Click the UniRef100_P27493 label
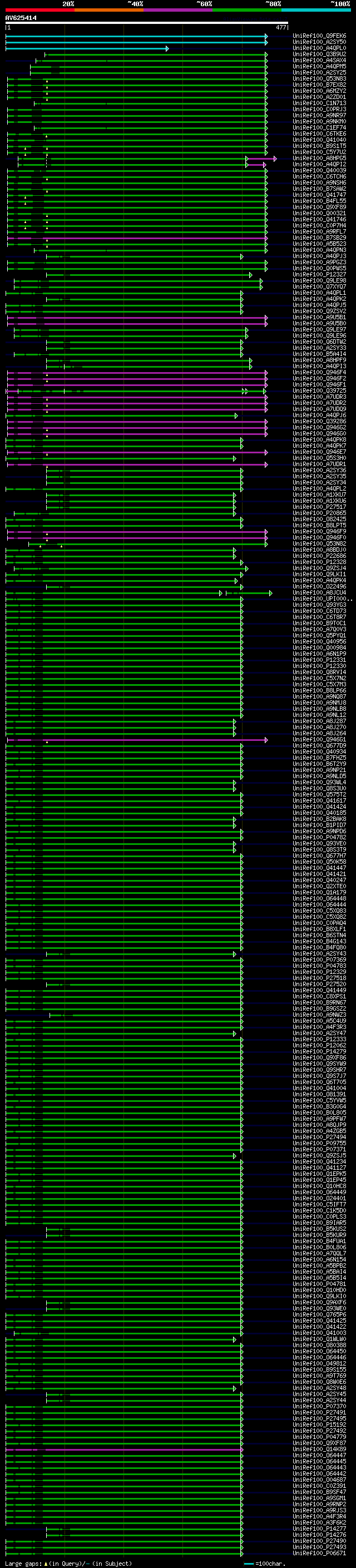Viewport: 356px width, 1568px height. (x=319, y=1548)
